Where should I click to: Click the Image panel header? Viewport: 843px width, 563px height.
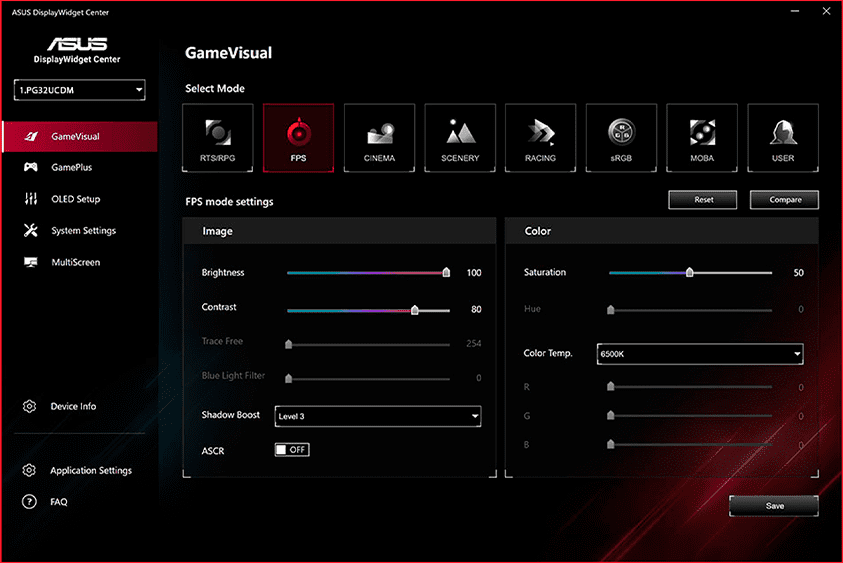tap(339, 231)
